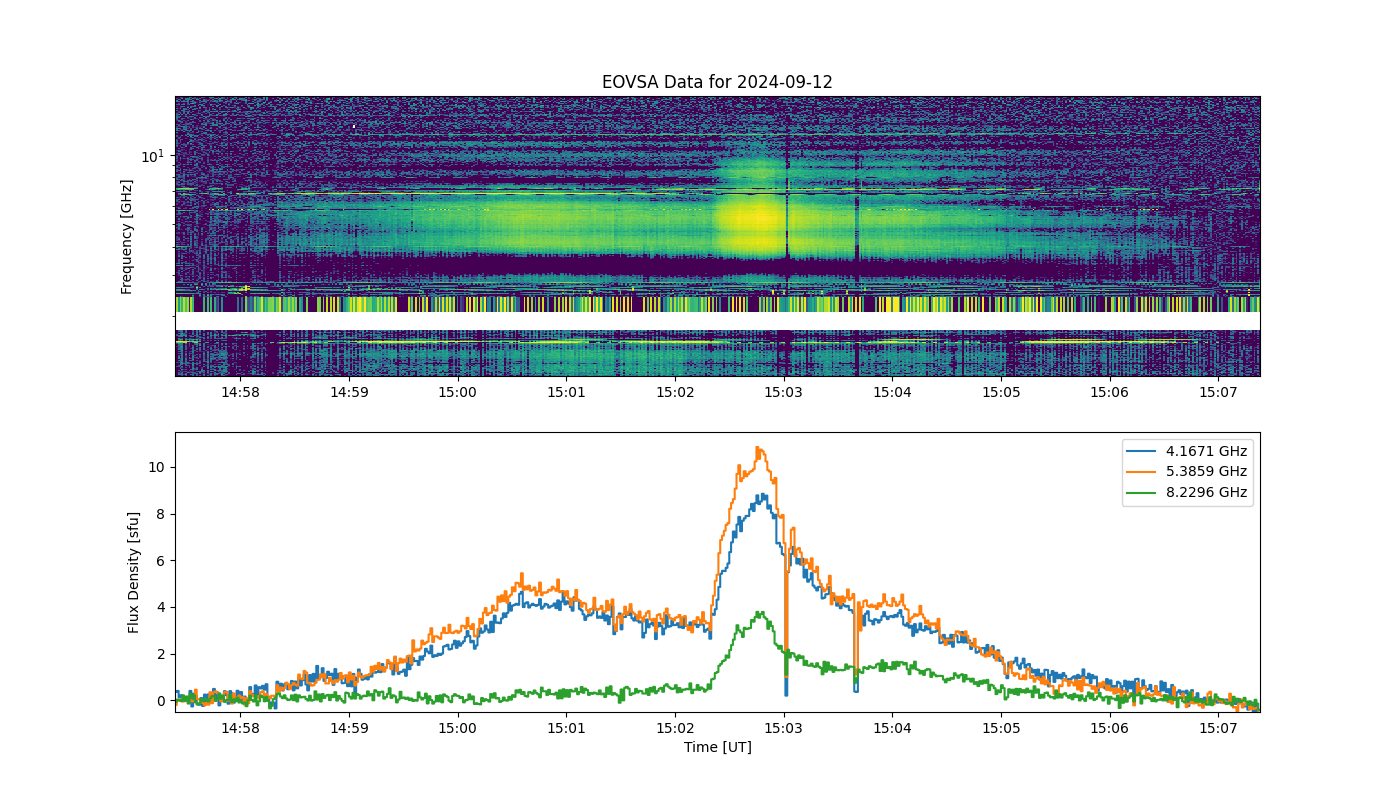Click the '14:58' tick under the spectrogram

[x=240, y=392]
